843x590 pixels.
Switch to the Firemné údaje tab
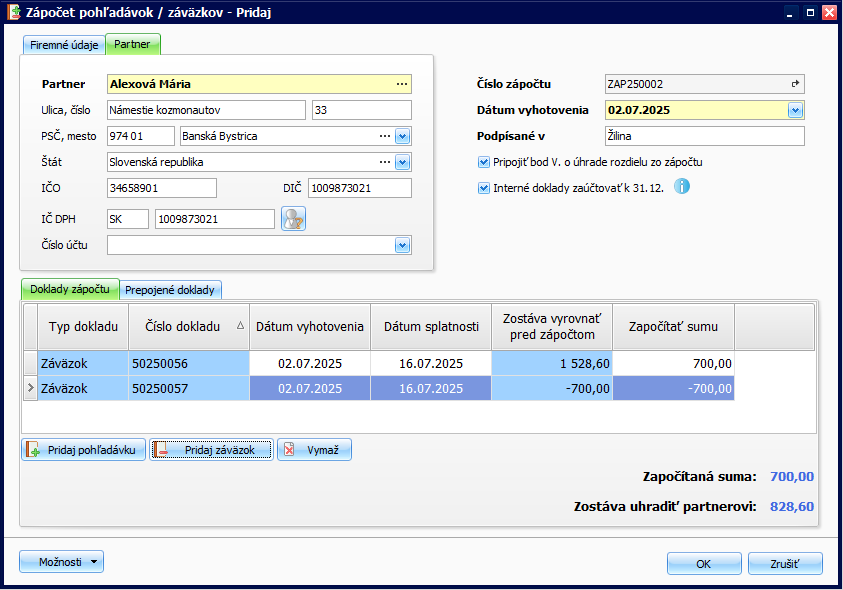(x=64, y=45)
